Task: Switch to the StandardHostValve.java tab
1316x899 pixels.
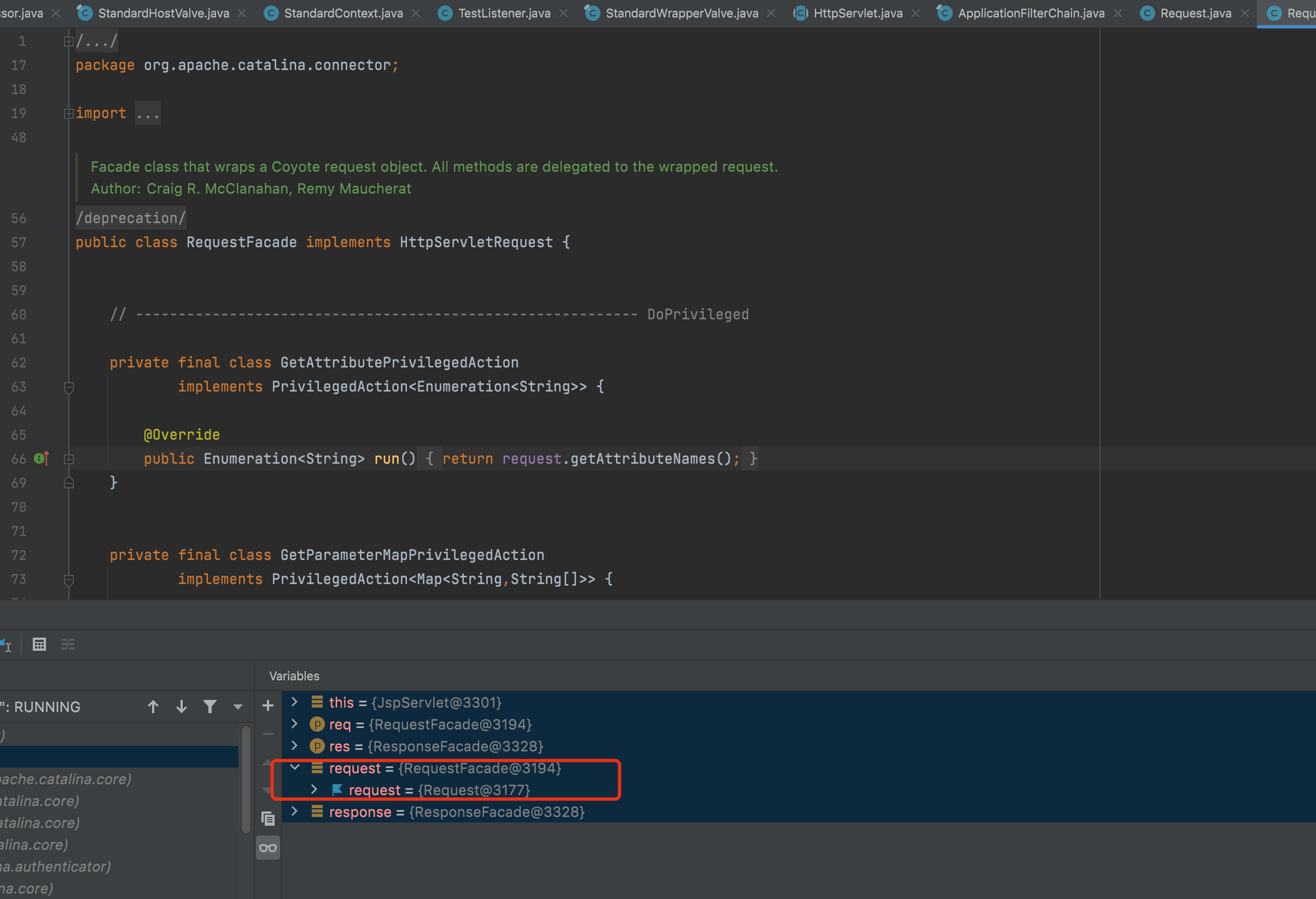Action: point(163,13)
